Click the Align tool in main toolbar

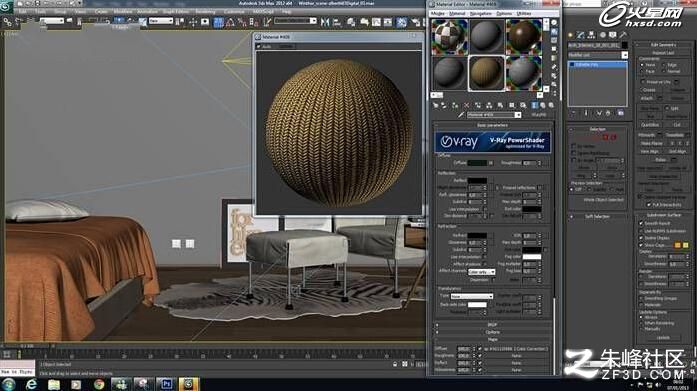tap(336, 22)
